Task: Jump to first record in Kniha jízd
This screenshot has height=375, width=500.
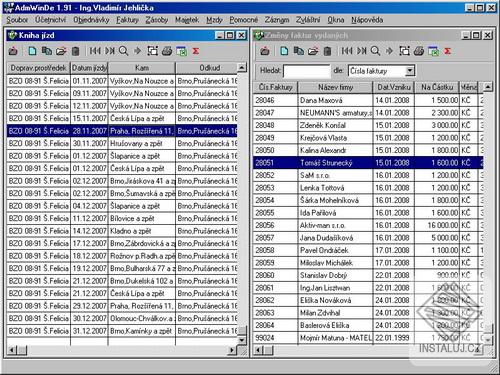Action: [x=95, y=51]
